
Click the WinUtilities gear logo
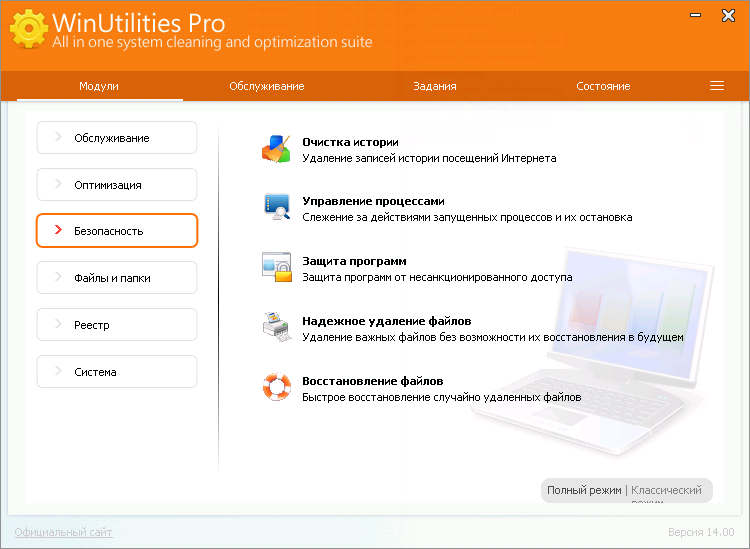(28, 29)
